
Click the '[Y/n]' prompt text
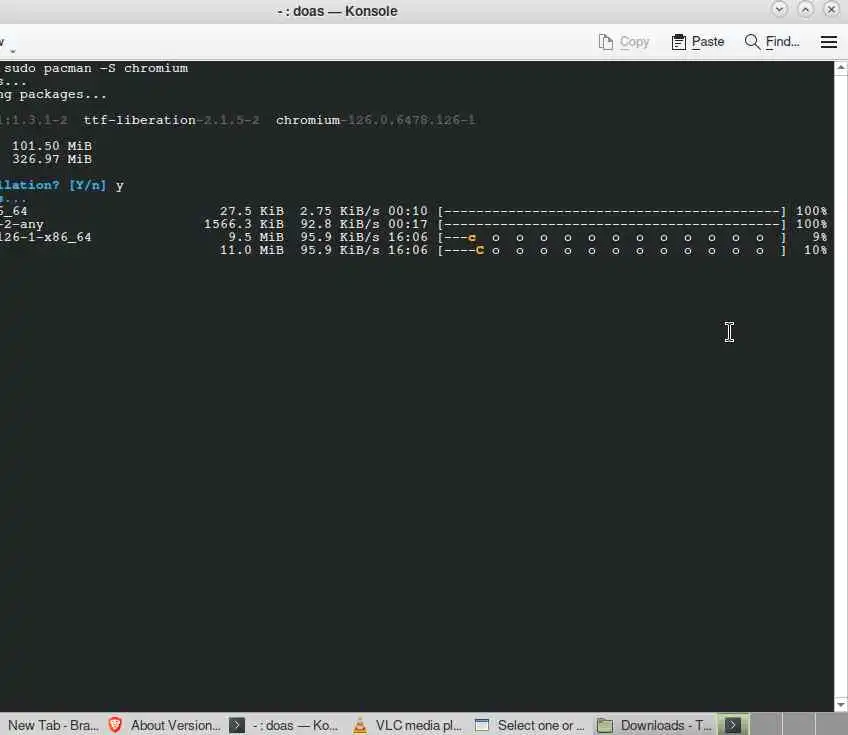click(87, 185)
